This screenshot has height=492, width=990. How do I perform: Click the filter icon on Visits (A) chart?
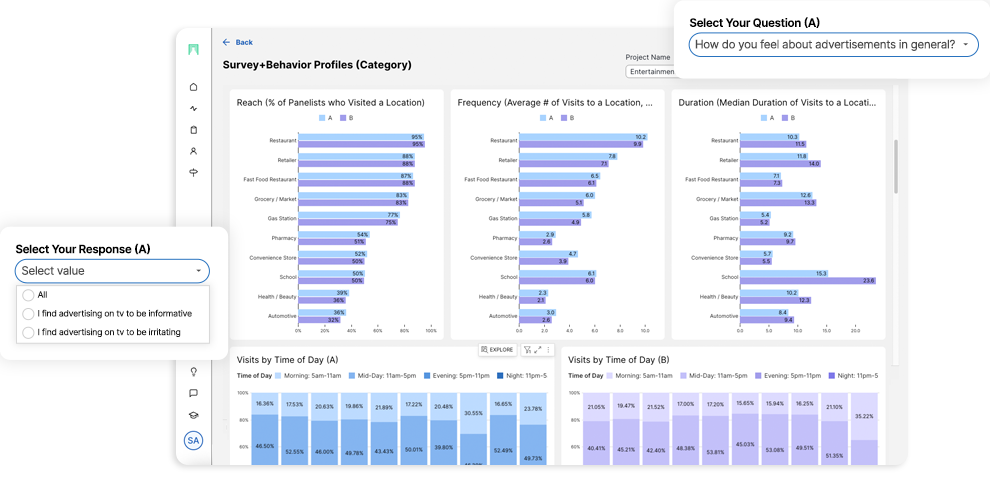527,349
